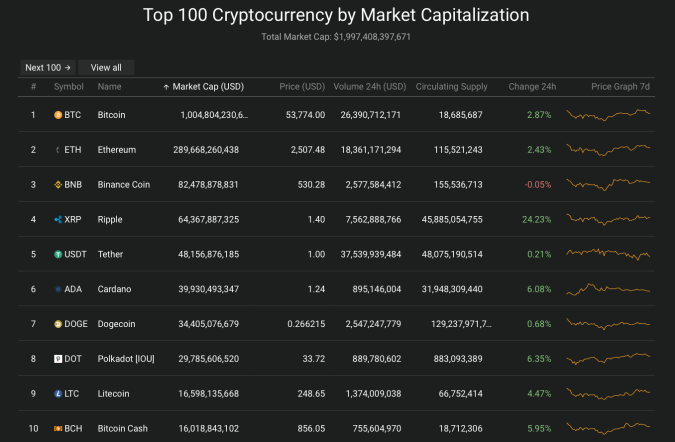This screenshot has height=442, width=675.
Task: Open Polkadot's 7-day price graph
Action: pos(608,359)
